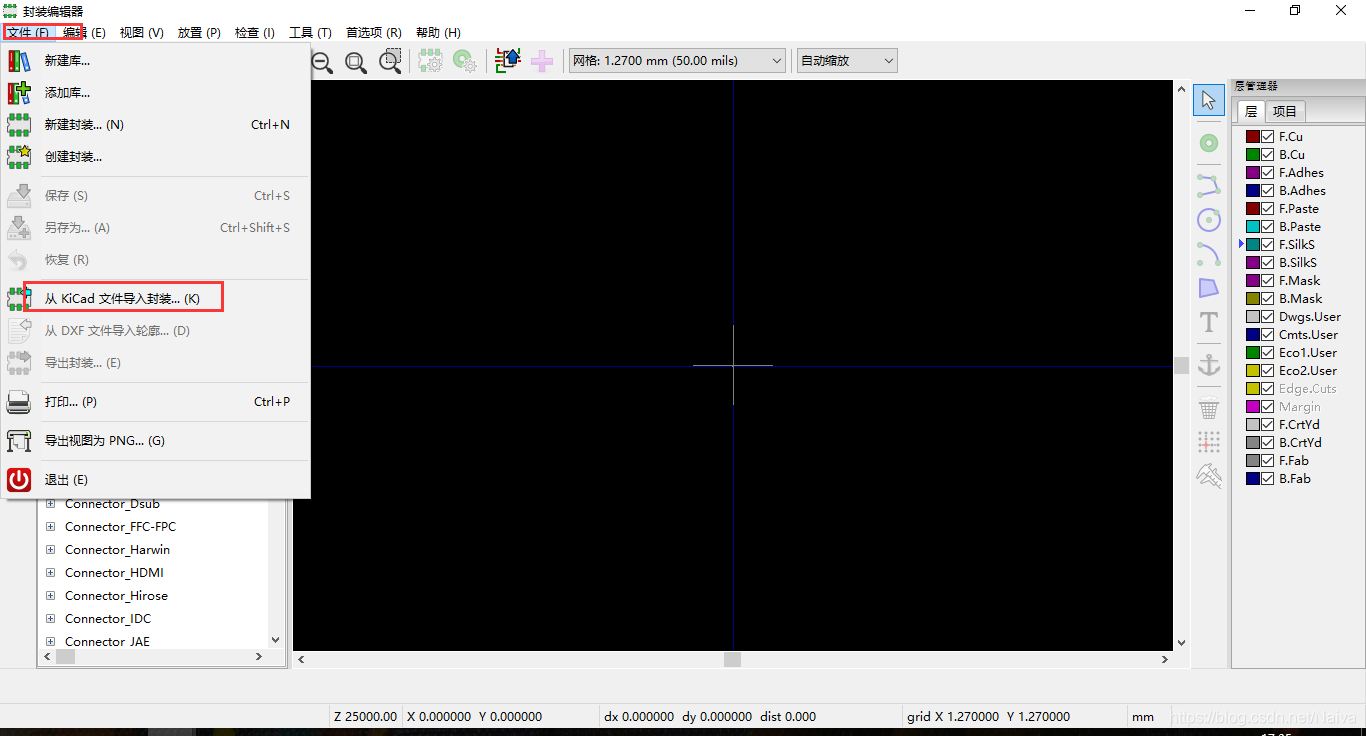Toggle the B.Cu layer checkbox
The width and height of the screenshot is (1366, 736).
point(1268,155)
